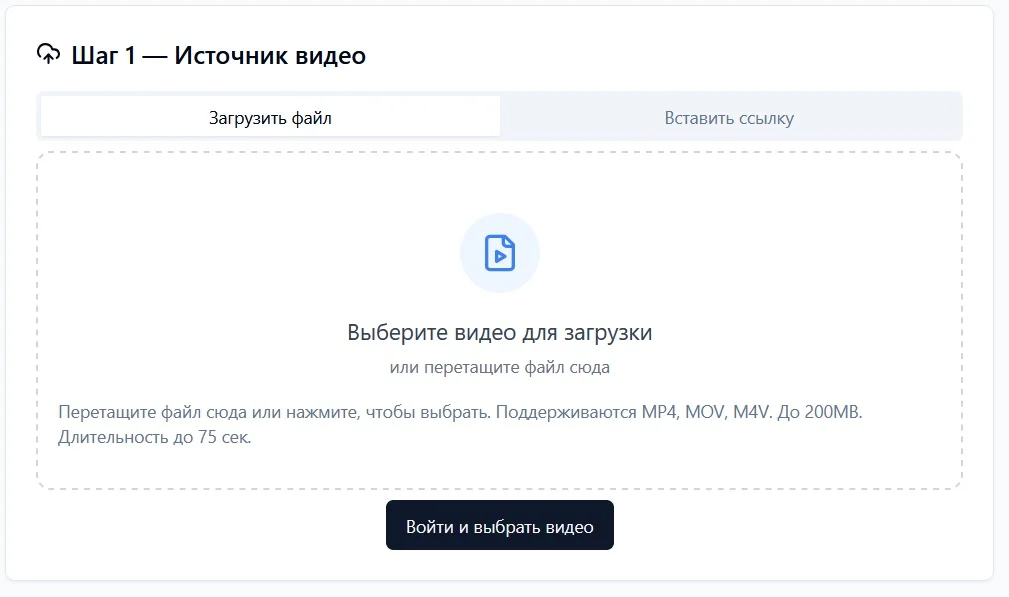Click the video file icon in the upload zone
The width and height of the screenshot is (1009, 597).
click(500, 253)
